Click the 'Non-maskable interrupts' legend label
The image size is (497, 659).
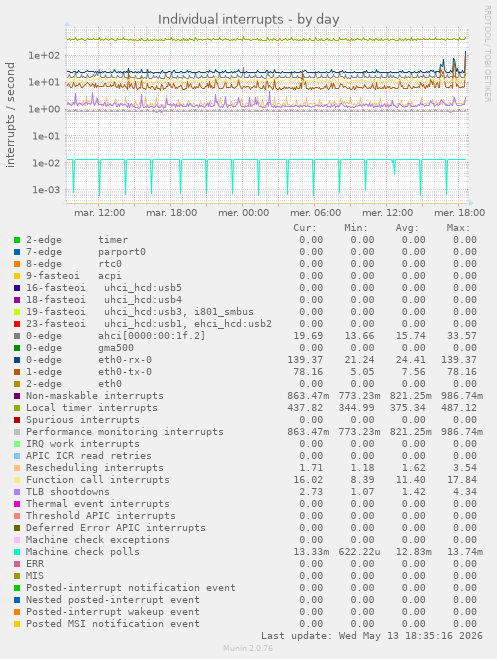(x=95, y=396)
